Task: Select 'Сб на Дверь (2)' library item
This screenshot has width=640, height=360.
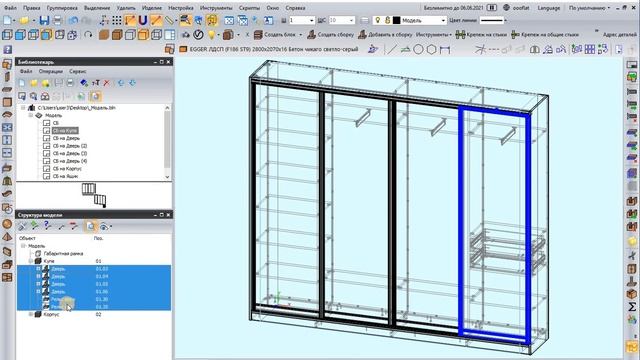Action: pos(70,146)
